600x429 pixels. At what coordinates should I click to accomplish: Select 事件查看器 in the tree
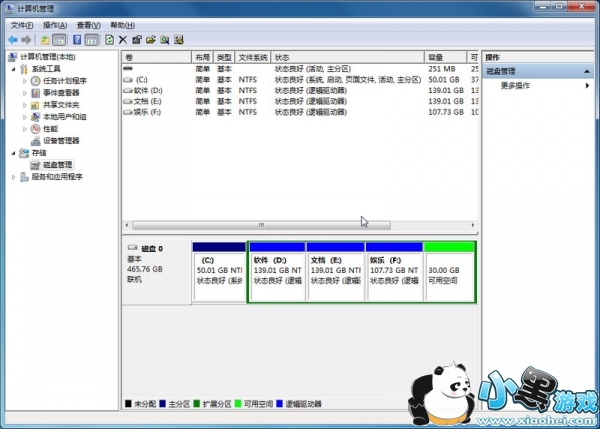(60, 93)
